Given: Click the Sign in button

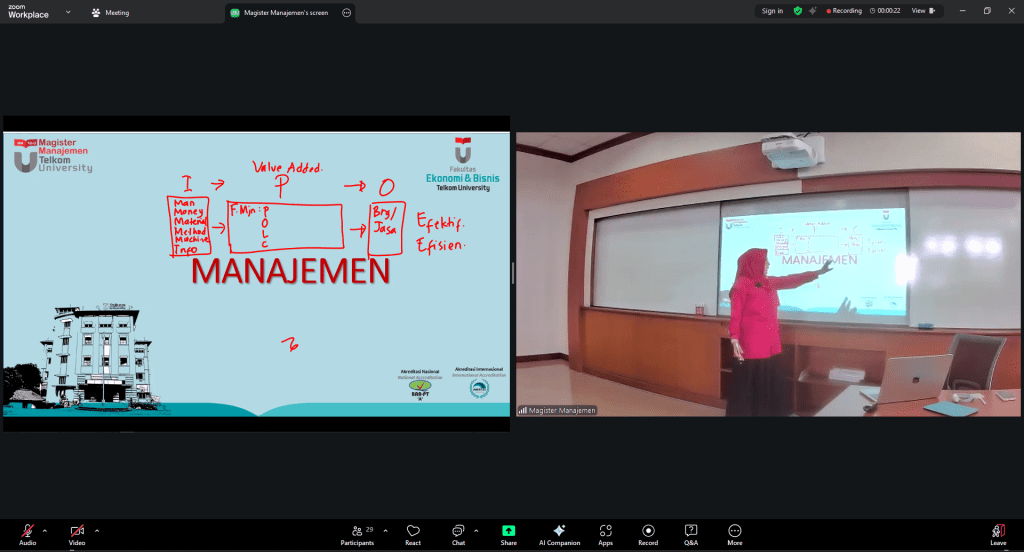Looking at the screenshot, I should (x=772, y=11).
